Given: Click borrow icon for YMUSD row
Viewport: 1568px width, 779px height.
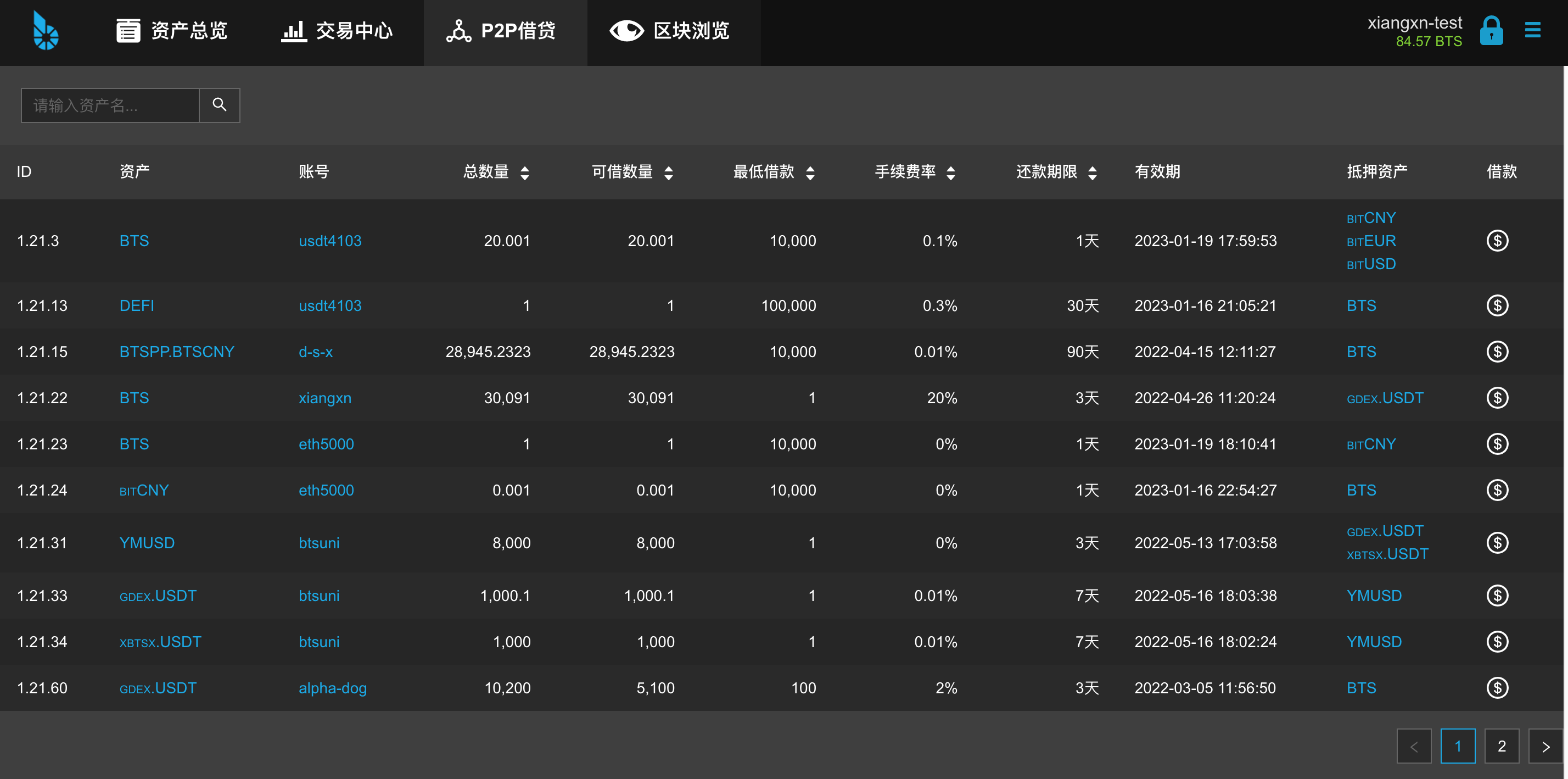Looking at the screenshot, I should 1497,543.
